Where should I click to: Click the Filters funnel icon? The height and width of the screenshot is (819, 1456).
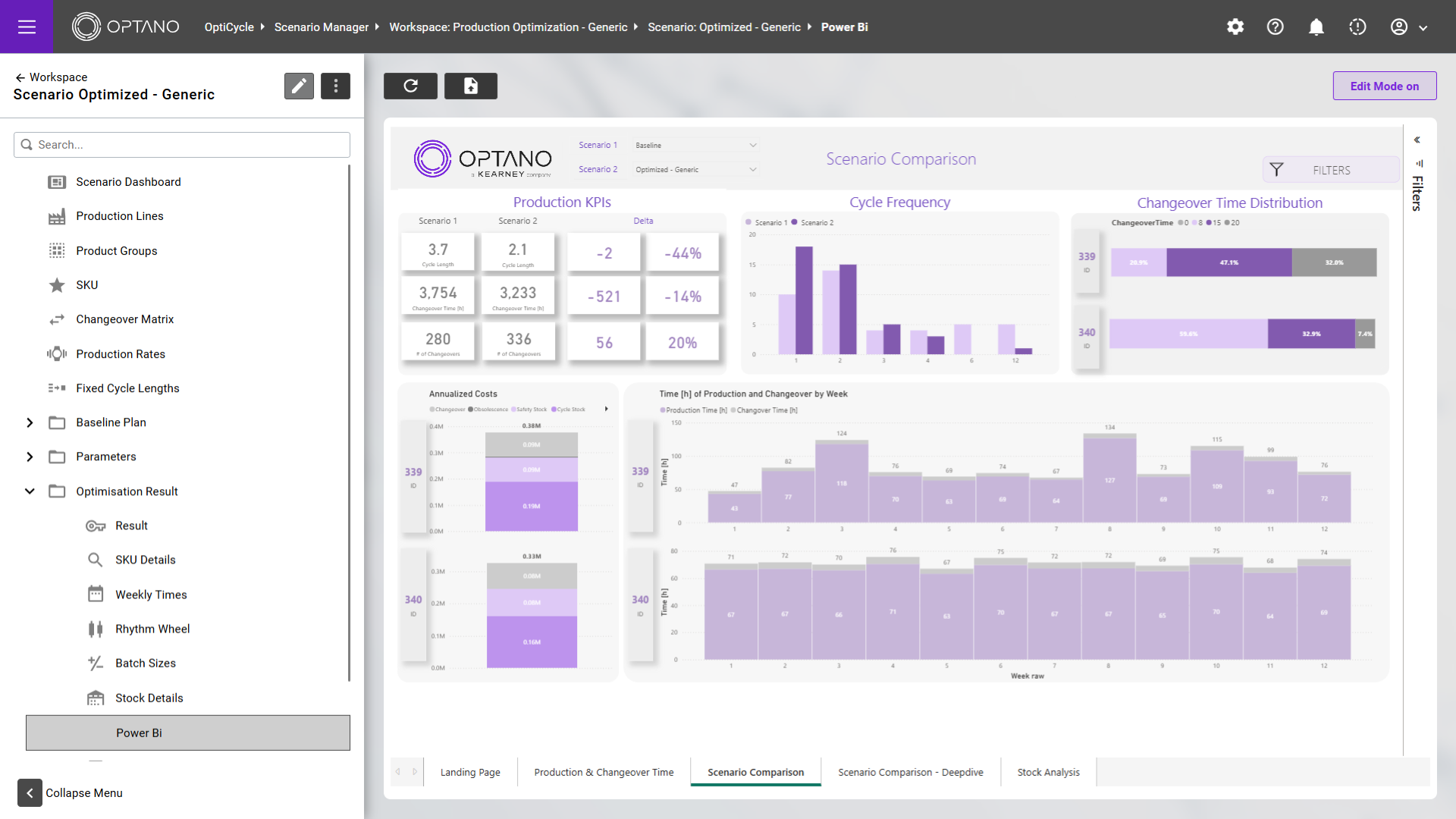1276,170
